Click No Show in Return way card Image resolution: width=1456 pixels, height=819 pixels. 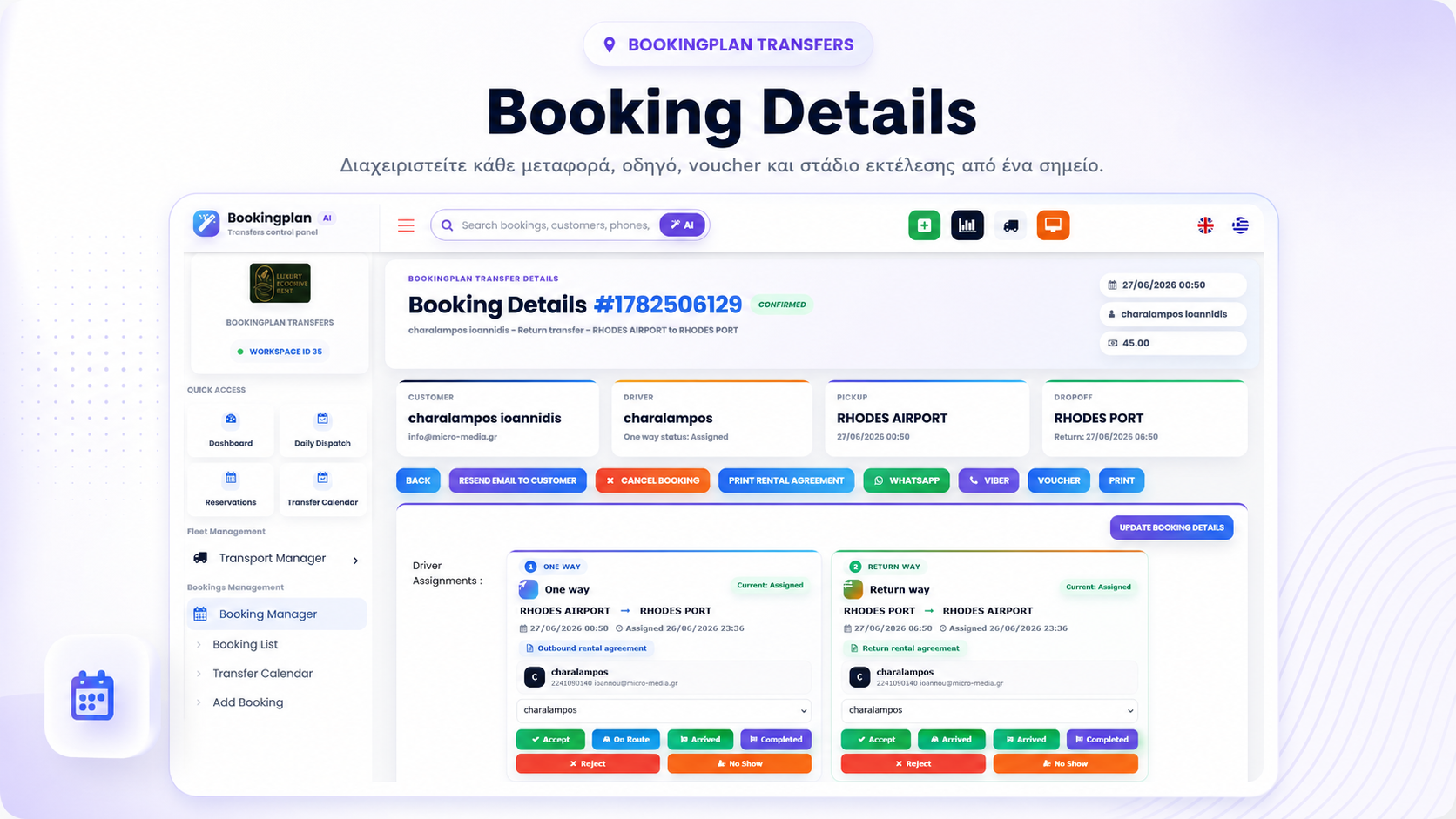point(1065,763)
